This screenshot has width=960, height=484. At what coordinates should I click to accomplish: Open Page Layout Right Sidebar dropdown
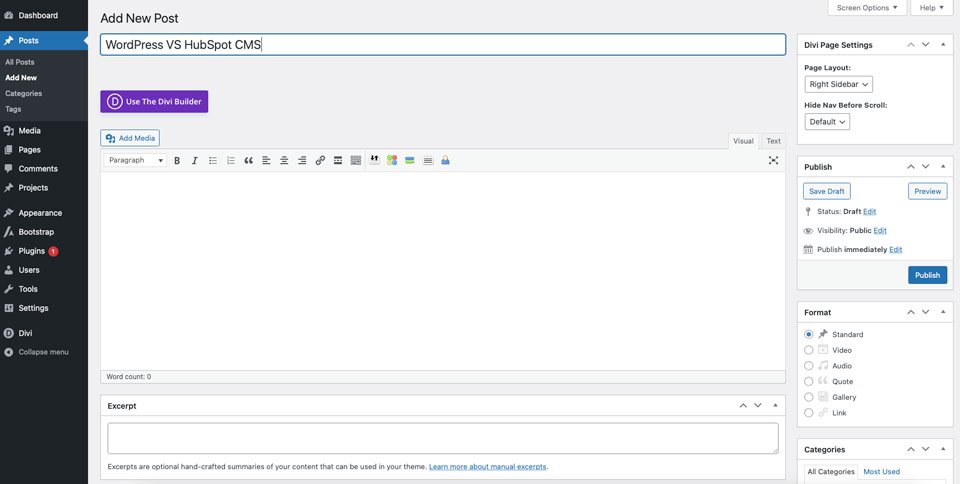(838, 84)
